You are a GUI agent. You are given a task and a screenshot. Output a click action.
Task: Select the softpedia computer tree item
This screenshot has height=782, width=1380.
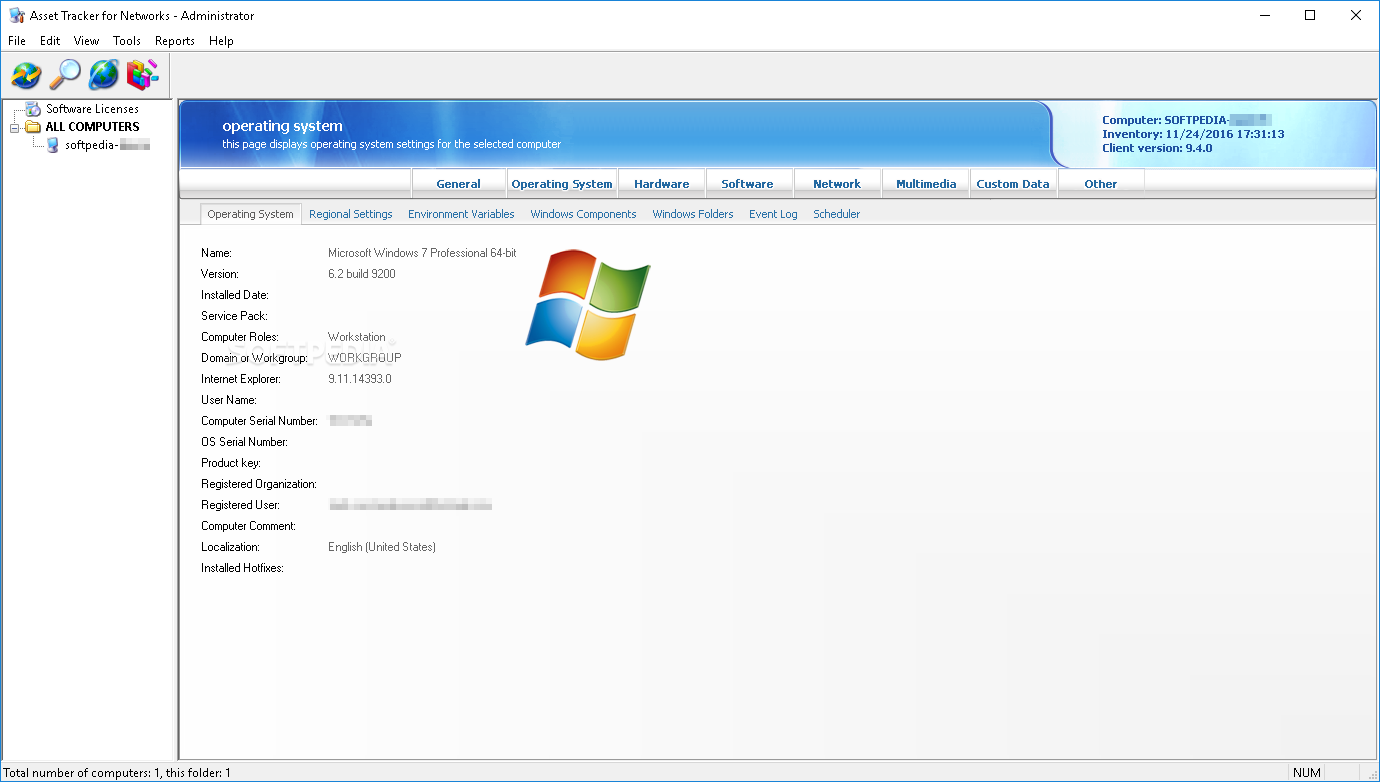coord(107,145)
